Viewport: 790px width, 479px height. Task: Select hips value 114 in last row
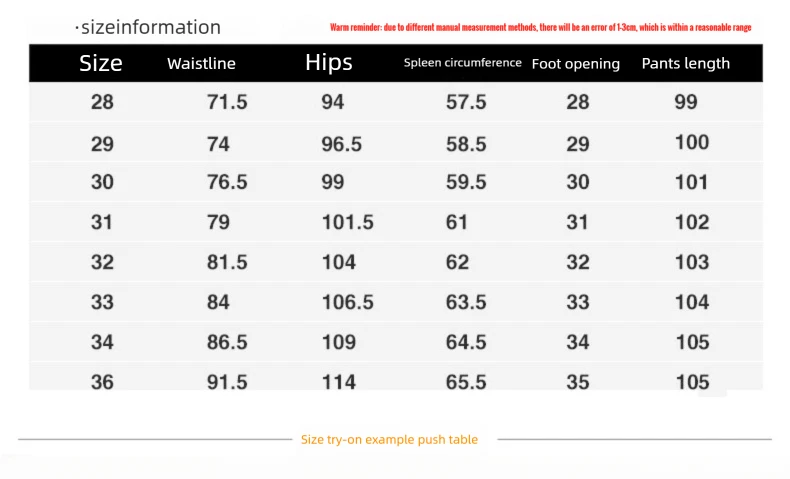tap(339, 382)
